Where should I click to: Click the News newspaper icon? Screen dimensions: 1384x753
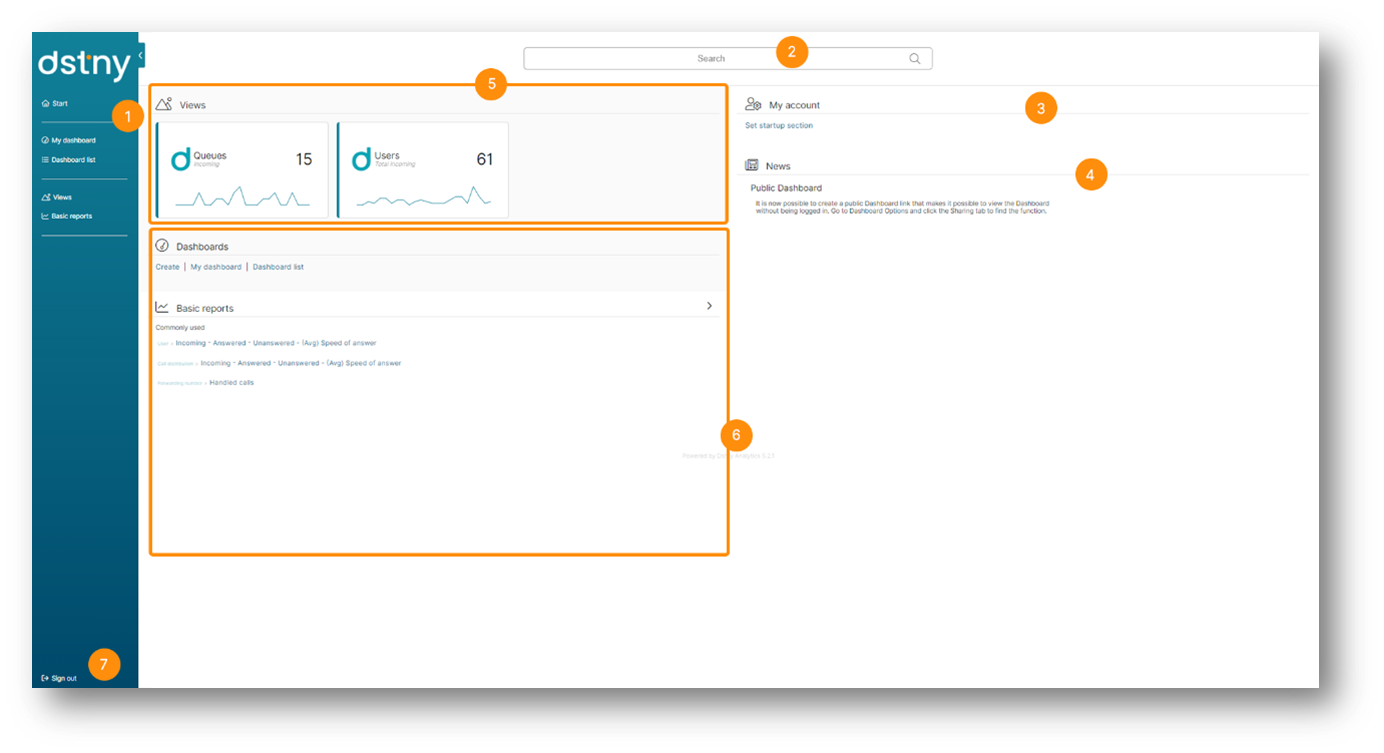tap(752, 165)
